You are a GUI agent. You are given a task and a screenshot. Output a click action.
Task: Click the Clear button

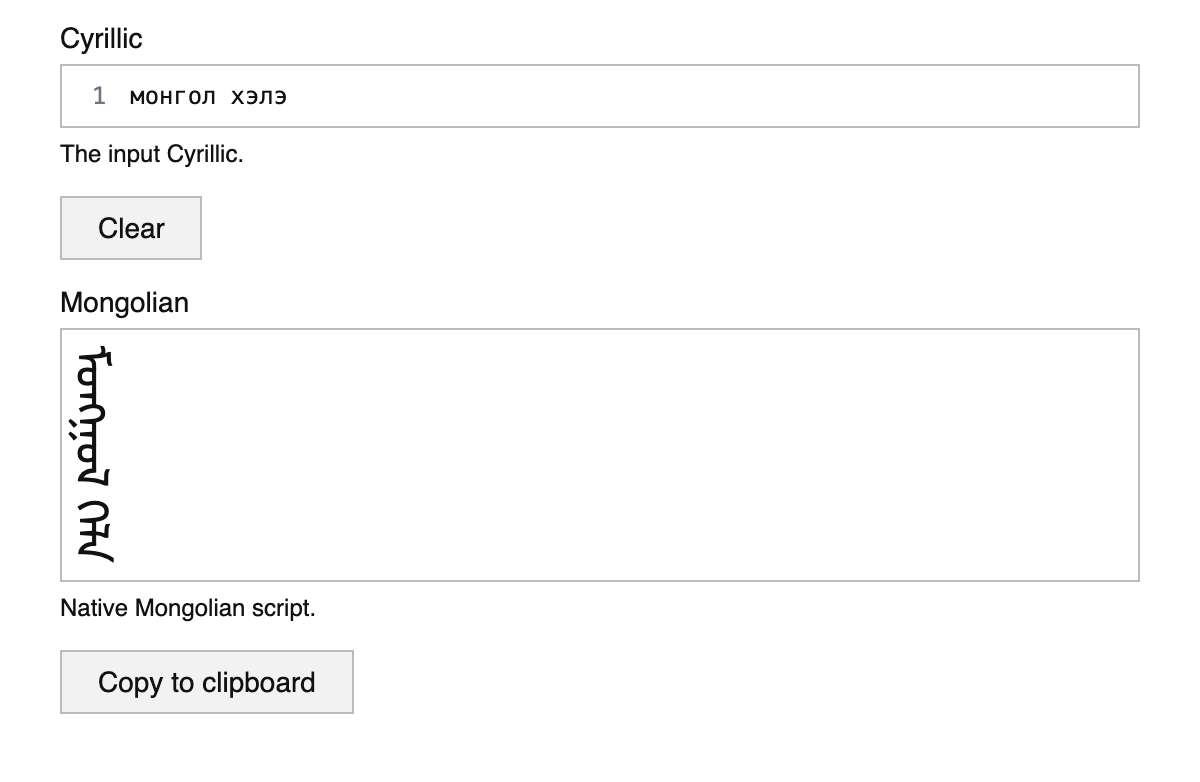(x=131, y=228)
